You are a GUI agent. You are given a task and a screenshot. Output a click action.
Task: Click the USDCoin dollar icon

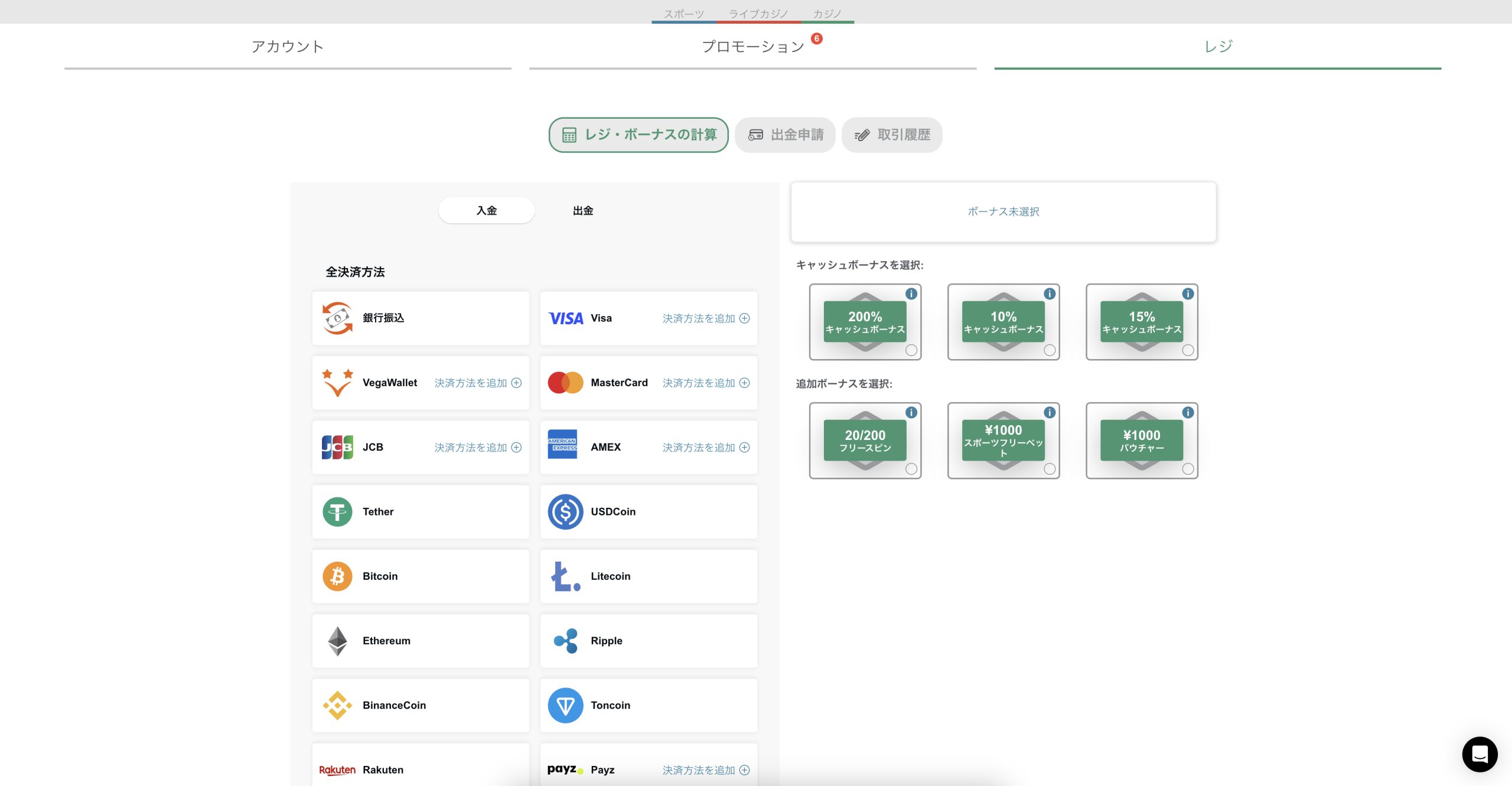pyautogui.click(x=565, y=511)
